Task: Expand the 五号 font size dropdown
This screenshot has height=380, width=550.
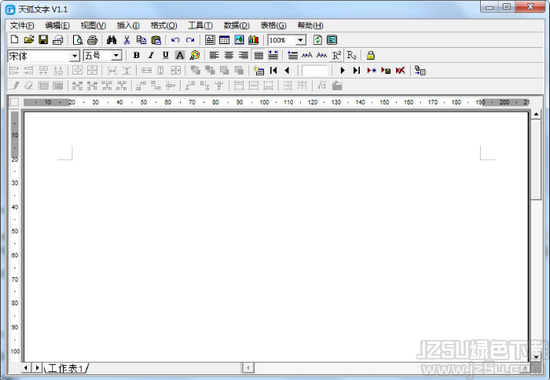Action: (x=116, y=55)
